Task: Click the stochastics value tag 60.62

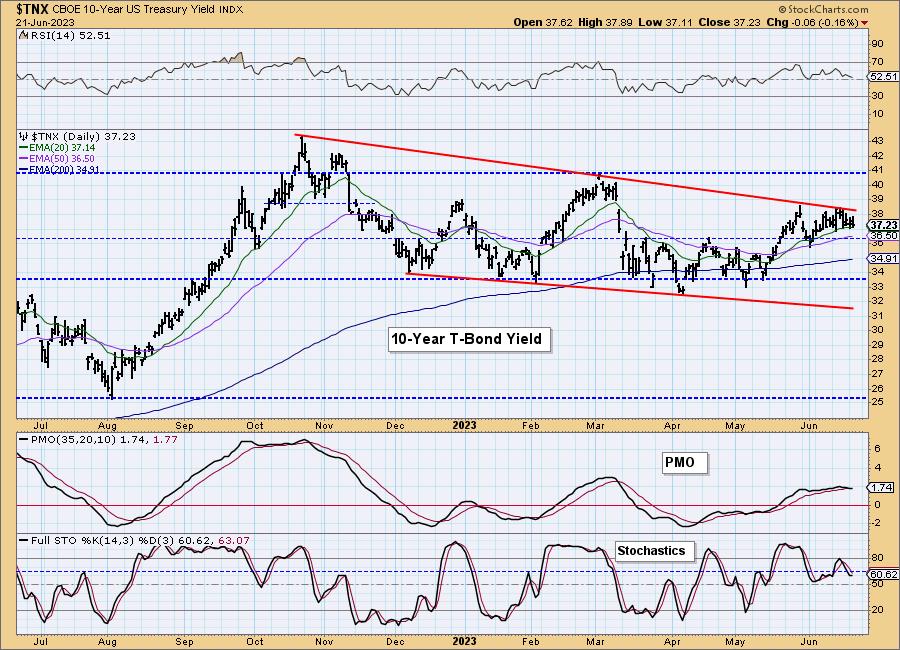Action: [x=883, y=574]
